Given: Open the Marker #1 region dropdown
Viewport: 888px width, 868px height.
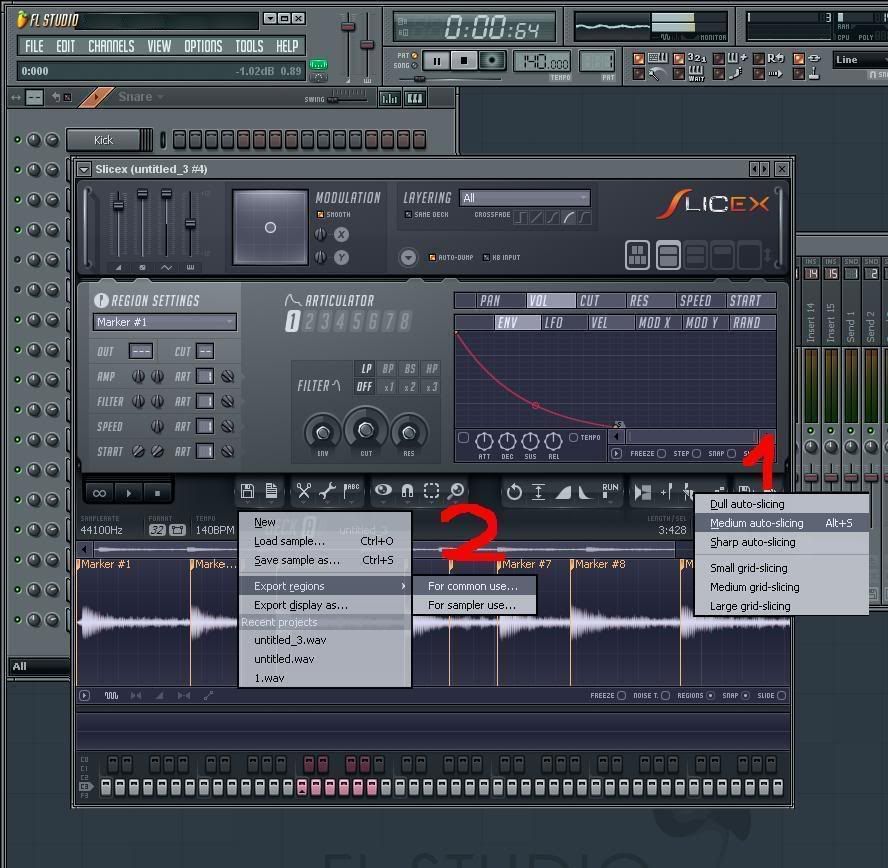Looking at the screenshot, I should pyautogui.click(x=165, y=322).
